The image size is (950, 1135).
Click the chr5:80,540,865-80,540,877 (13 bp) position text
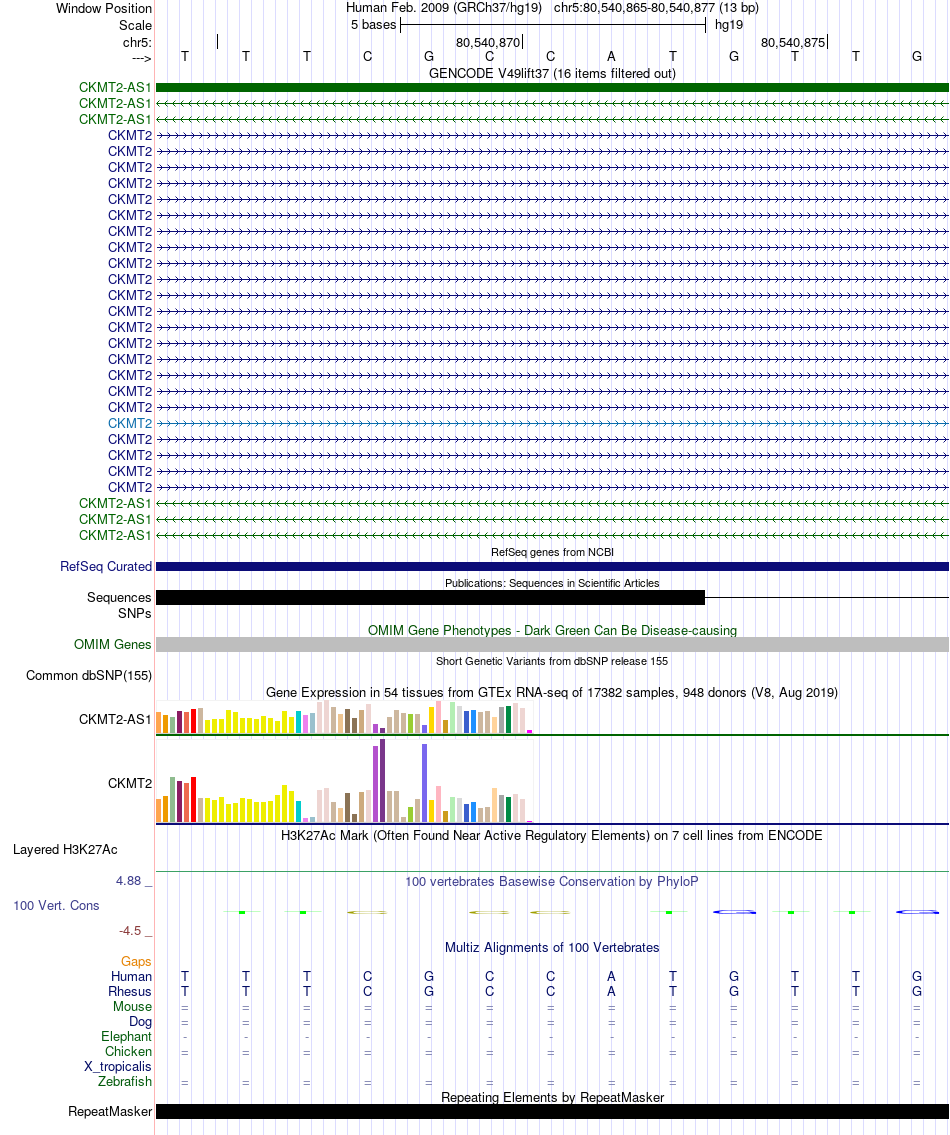tap(656, 8)
